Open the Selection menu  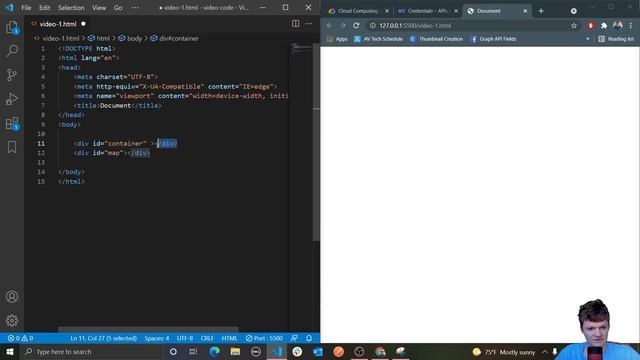71,8
